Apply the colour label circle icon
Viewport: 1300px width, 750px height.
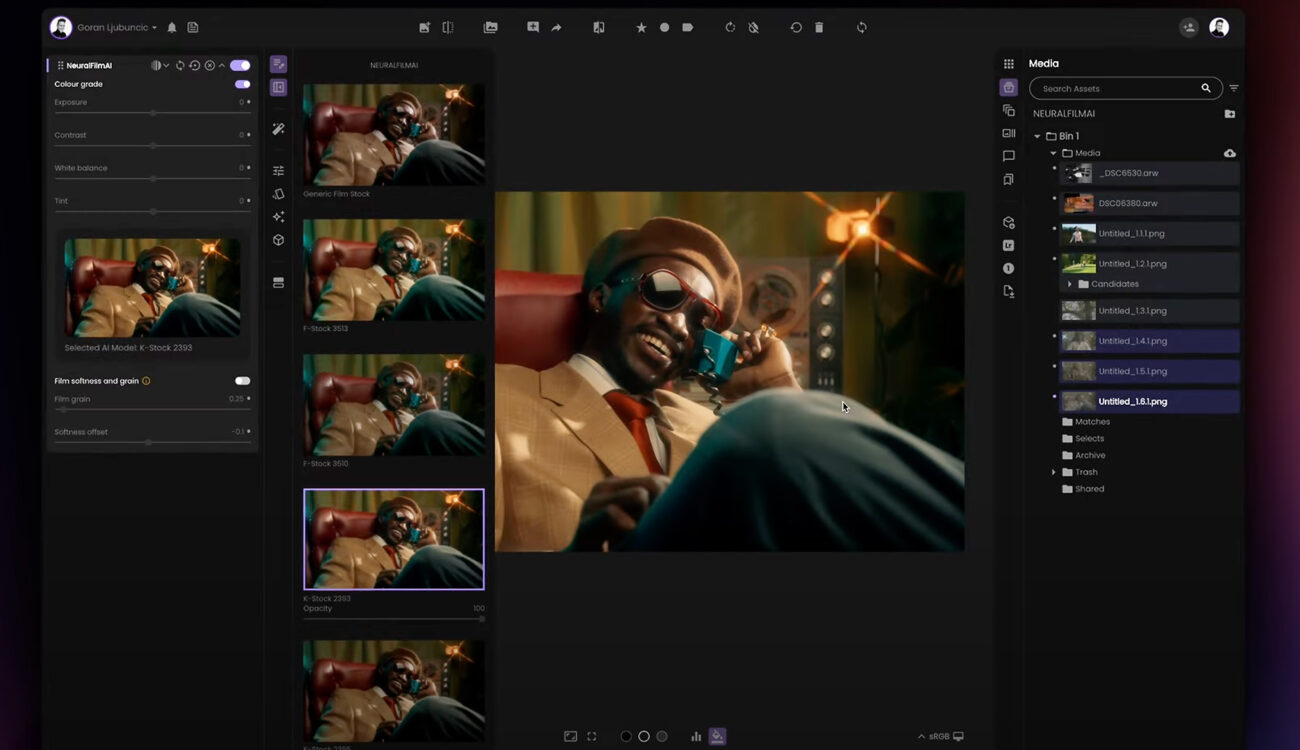coord(664,28)
